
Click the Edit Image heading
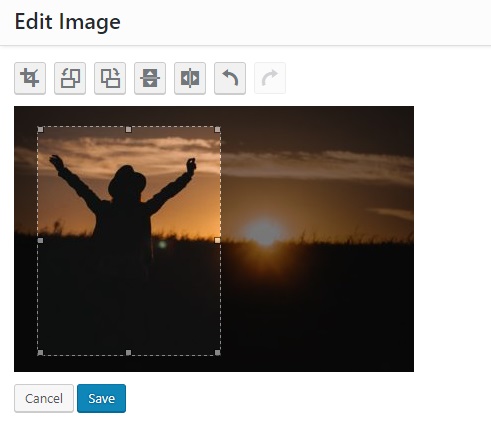(68, 22)
